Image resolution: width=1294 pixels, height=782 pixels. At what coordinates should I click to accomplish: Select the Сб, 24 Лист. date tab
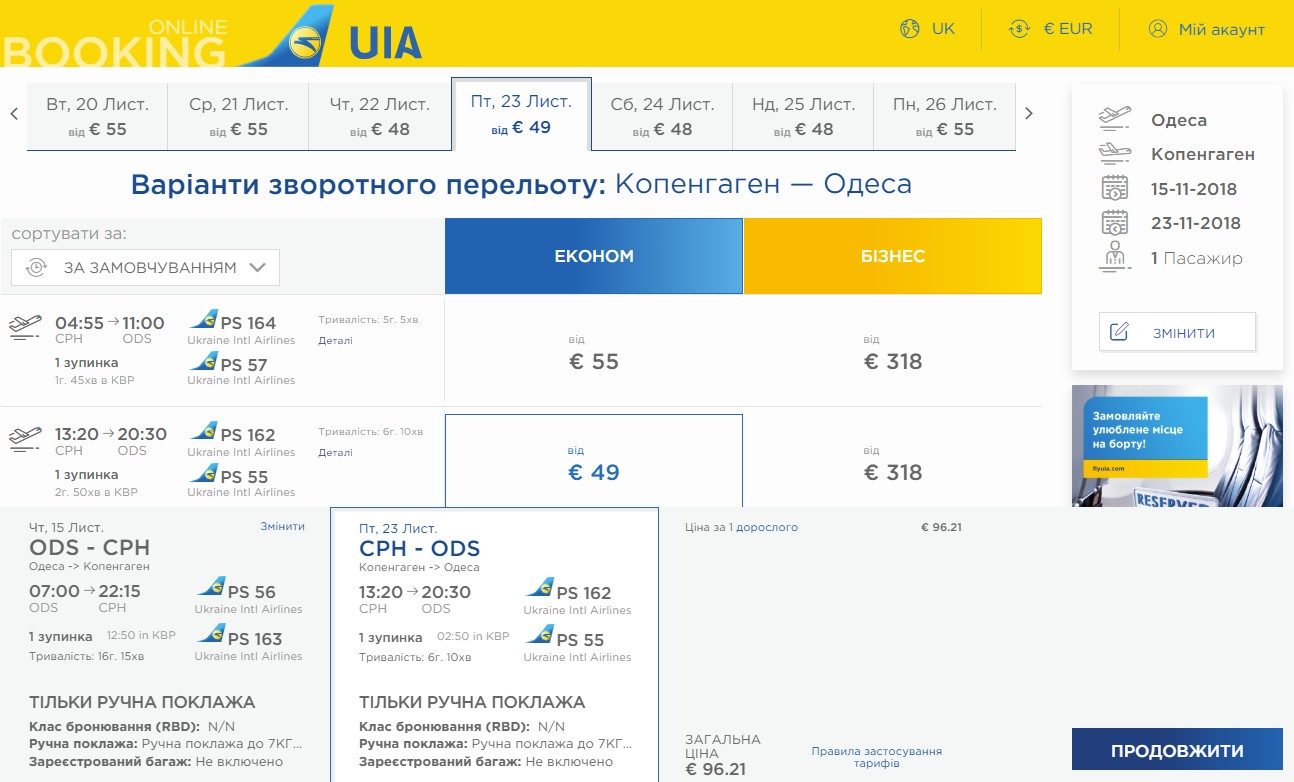(662, 116)
